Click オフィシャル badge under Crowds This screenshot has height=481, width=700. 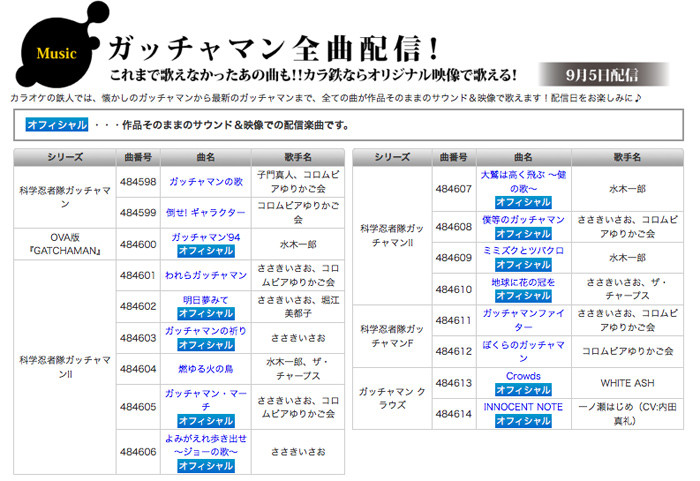pyautogui.click(x=523, y=390)
